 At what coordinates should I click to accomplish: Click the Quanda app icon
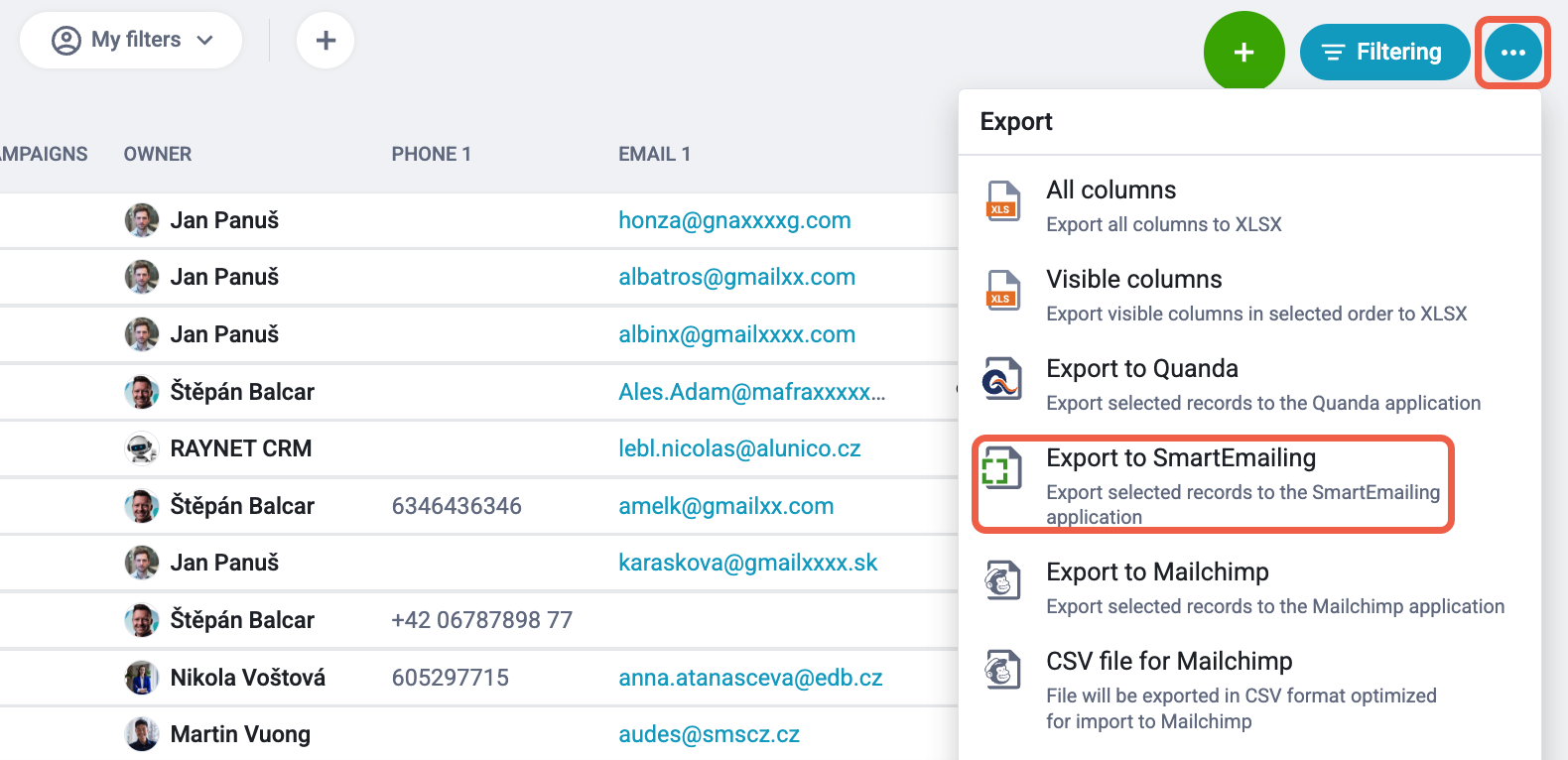pos(1001,378)
